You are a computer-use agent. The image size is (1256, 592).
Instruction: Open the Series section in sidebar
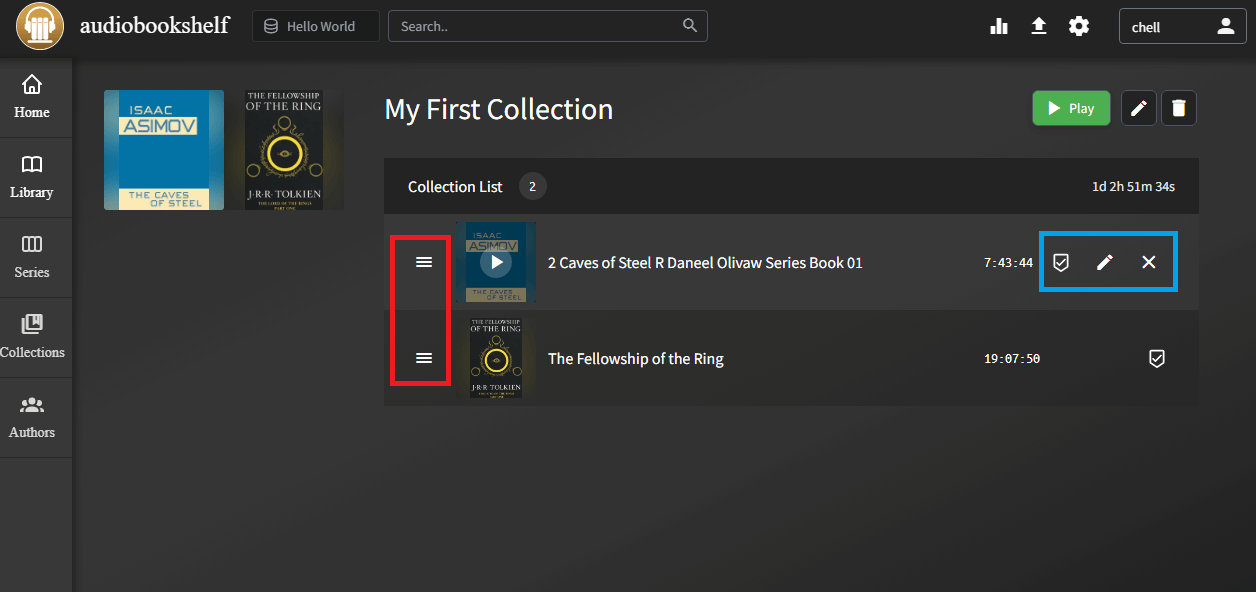pos(33,255)
